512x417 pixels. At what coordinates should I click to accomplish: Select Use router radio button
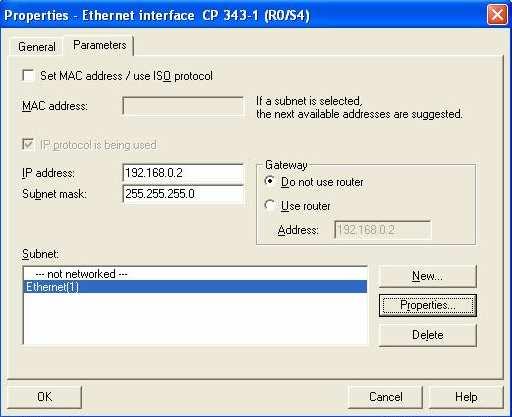[270, 206]
